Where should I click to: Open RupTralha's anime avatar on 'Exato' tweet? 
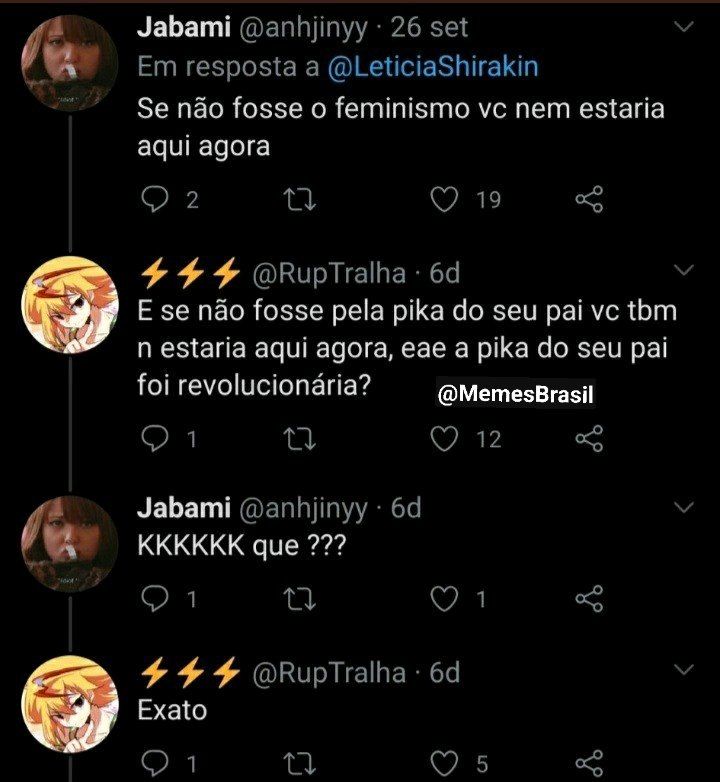coord(70,704)
